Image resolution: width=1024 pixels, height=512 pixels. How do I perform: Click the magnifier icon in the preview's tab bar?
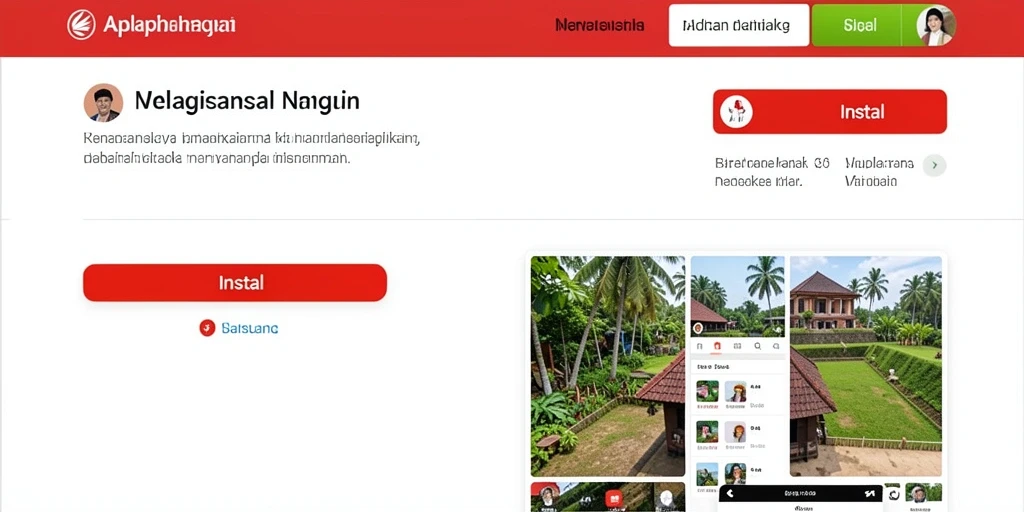tap(758, 346)
